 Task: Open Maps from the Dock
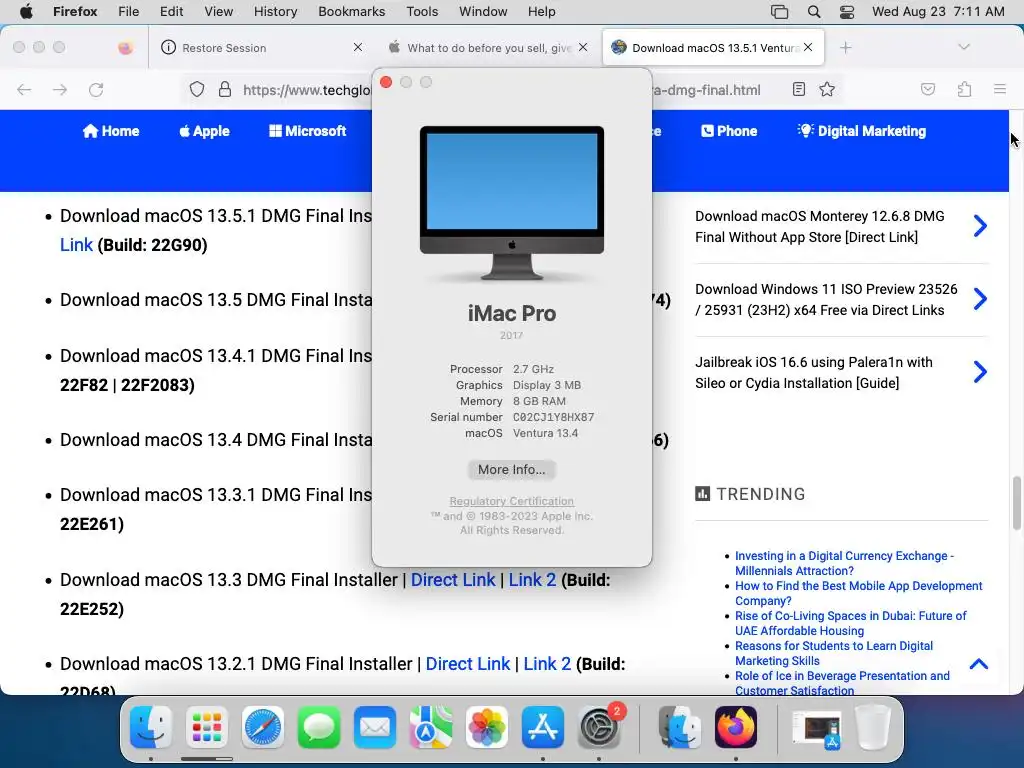click(431, 727)
